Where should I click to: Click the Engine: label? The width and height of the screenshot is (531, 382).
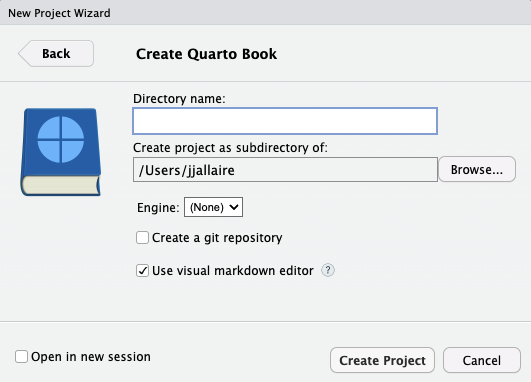pos(158,207)
